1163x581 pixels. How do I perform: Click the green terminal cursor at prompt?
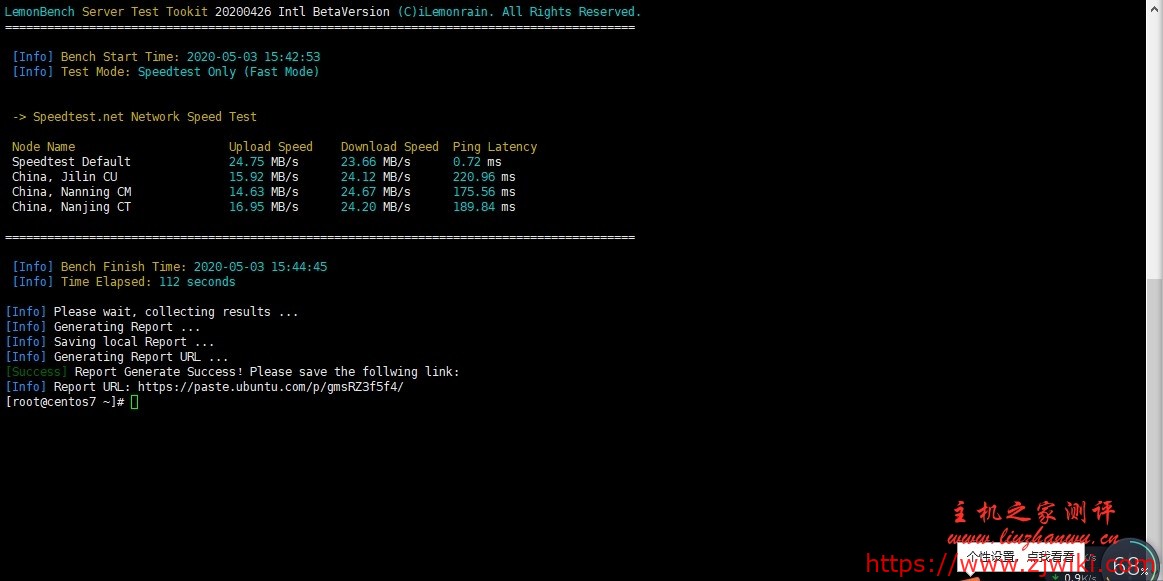click(x=135, y=402)
